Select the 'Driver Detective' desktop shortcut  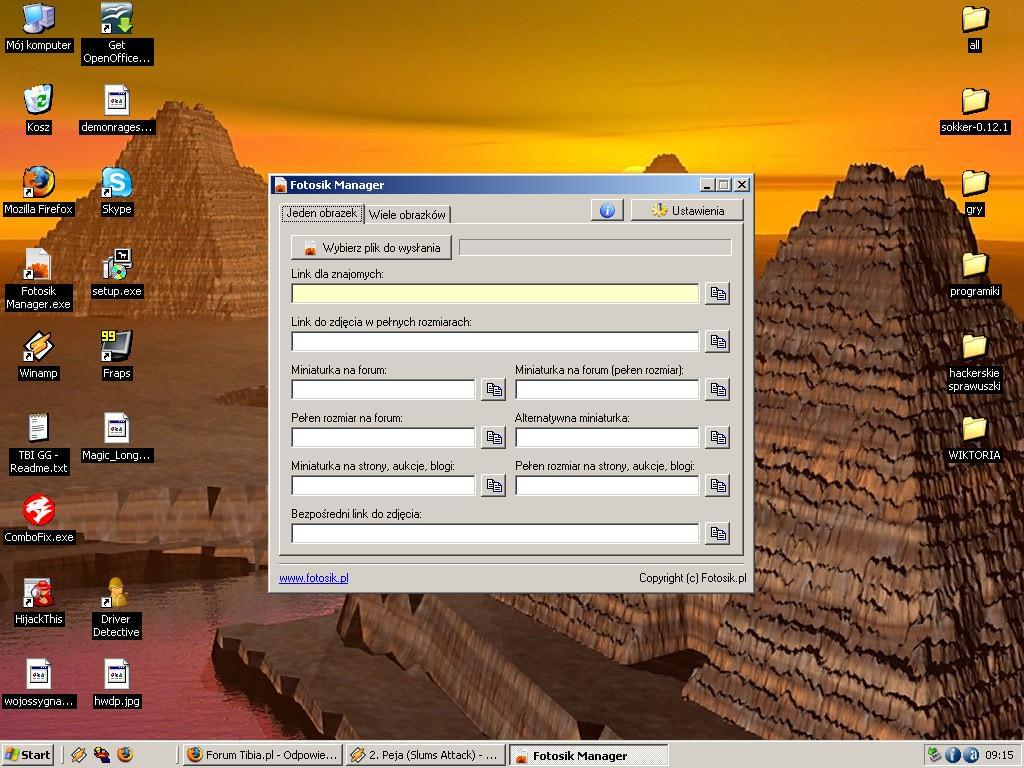[x=116, y=607]
